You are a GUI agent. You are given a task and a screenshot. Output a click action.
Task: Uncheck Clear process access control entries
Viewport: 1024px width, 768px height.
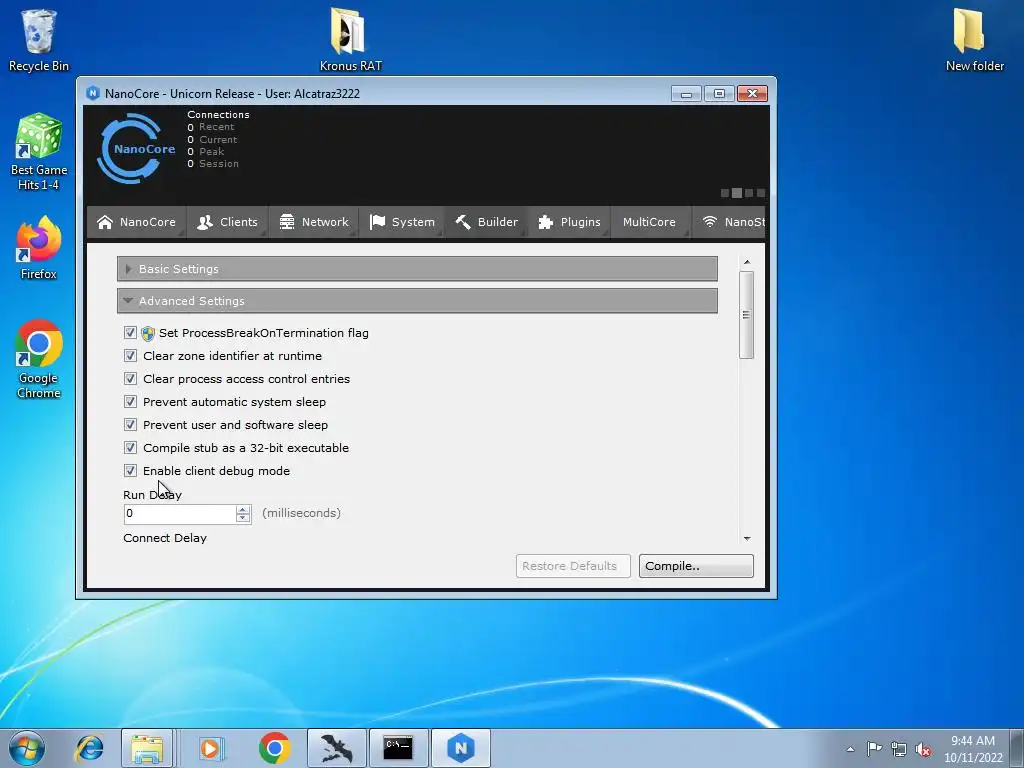click(130, 379)
